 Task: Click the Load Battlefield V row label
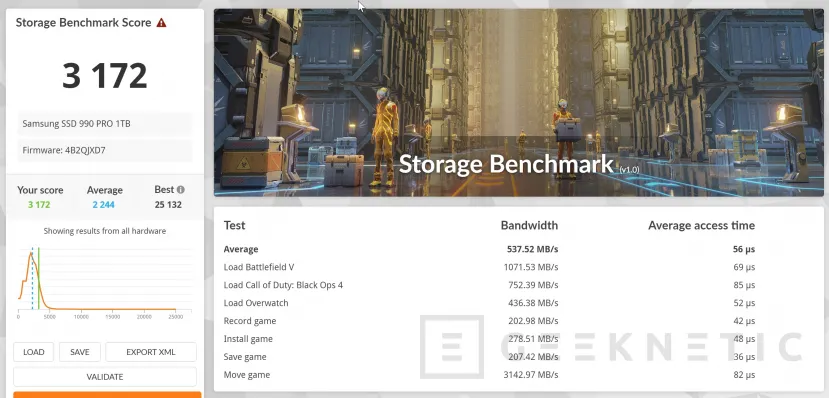pyautogui.click(x=259, y=267)
